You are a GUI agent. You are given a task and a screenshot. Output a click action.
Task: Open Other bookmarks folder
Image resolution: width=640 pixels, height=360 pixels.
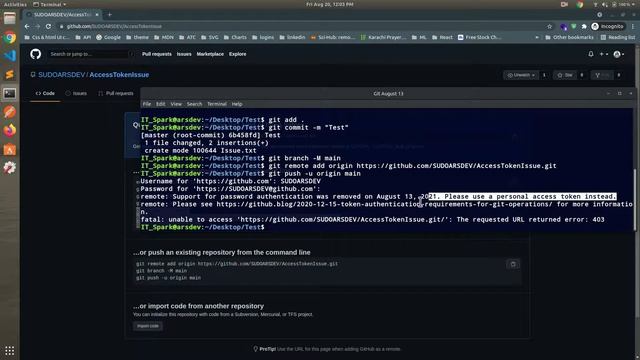click(569, 37)
